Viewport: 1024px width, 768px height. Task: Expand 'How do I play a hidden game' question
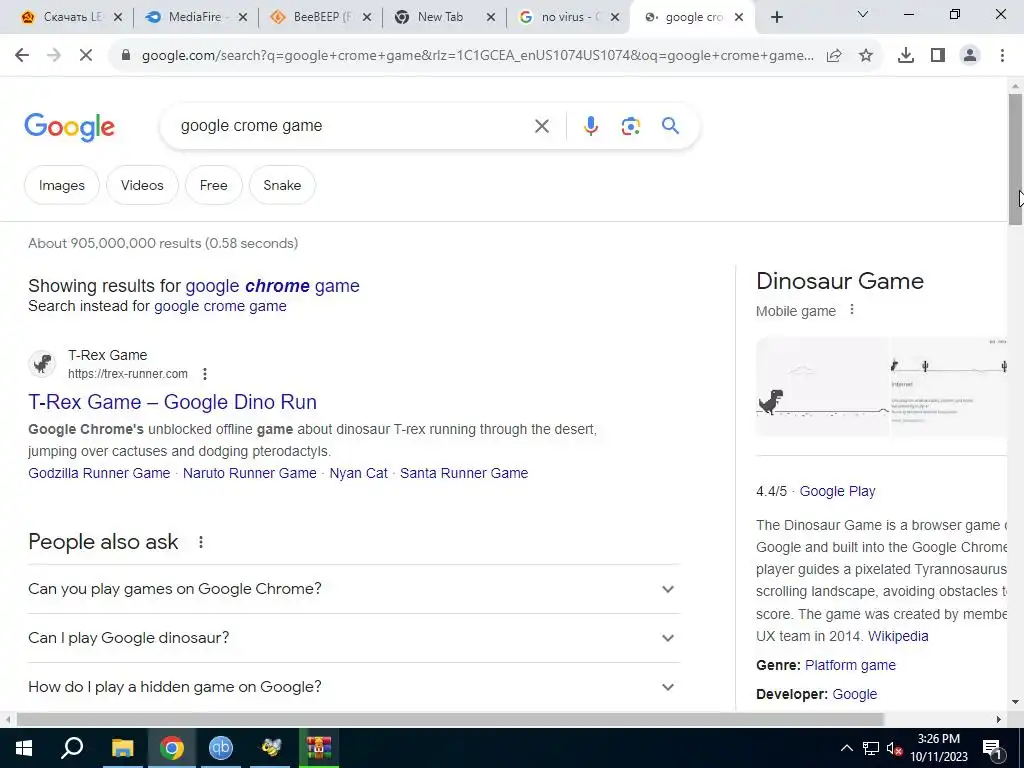(354, 687)
